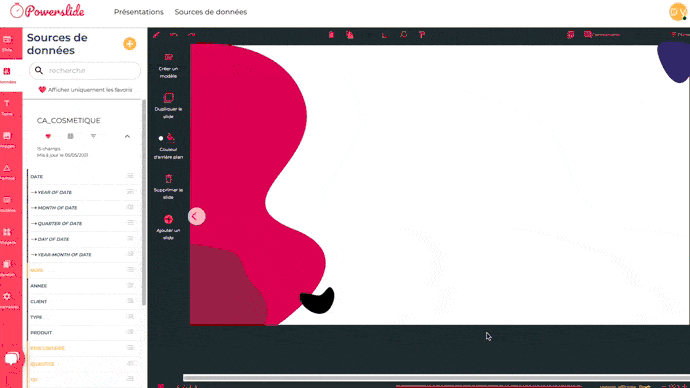Open Couleur d'arrière plan picker
The width and height of the screenshot is (690, 388).
[168, 146]
